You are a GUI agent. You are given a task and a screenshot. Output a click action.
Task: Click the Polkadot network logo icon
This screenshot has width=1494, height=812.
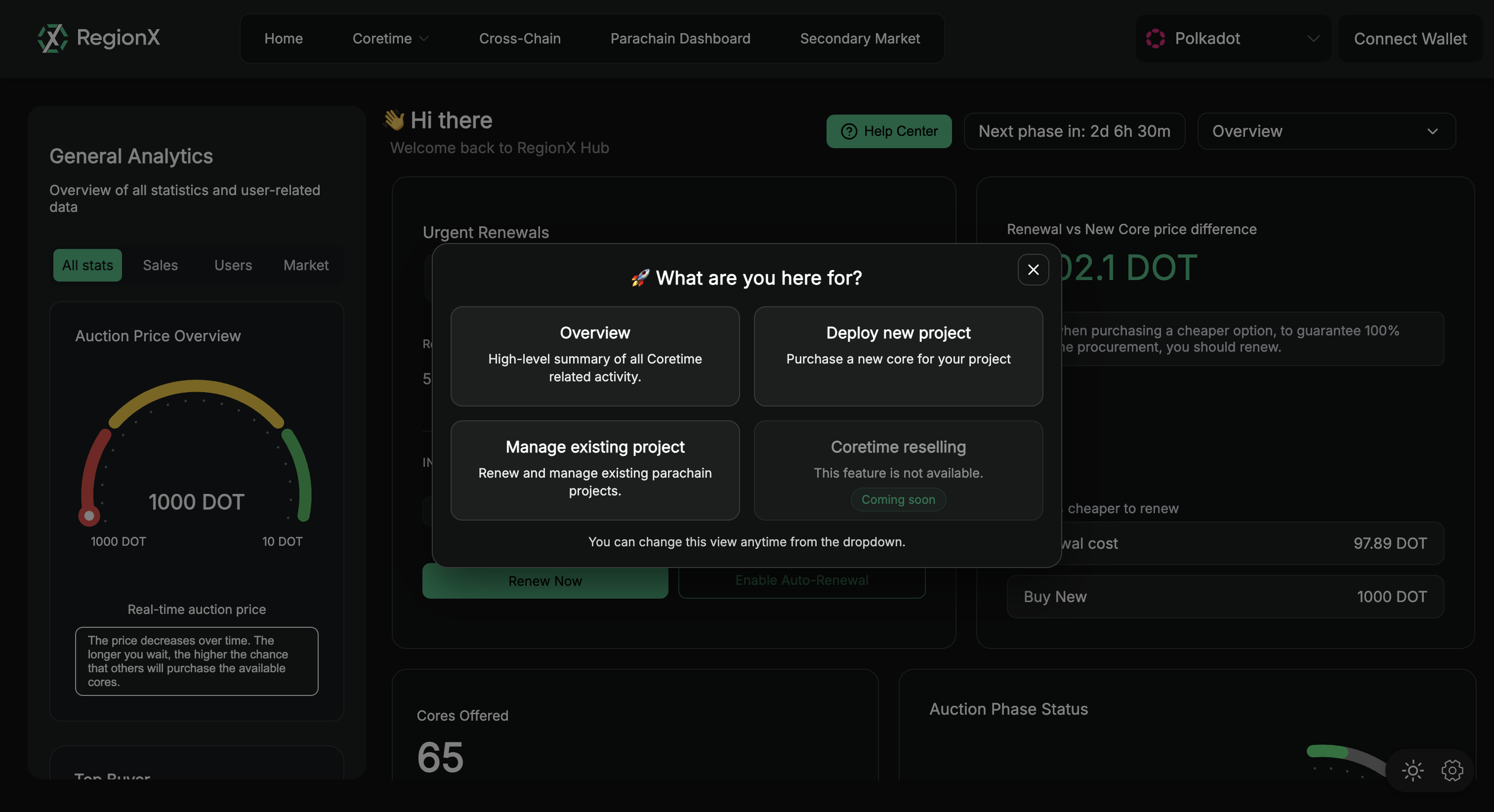(x=1155, y=39)
